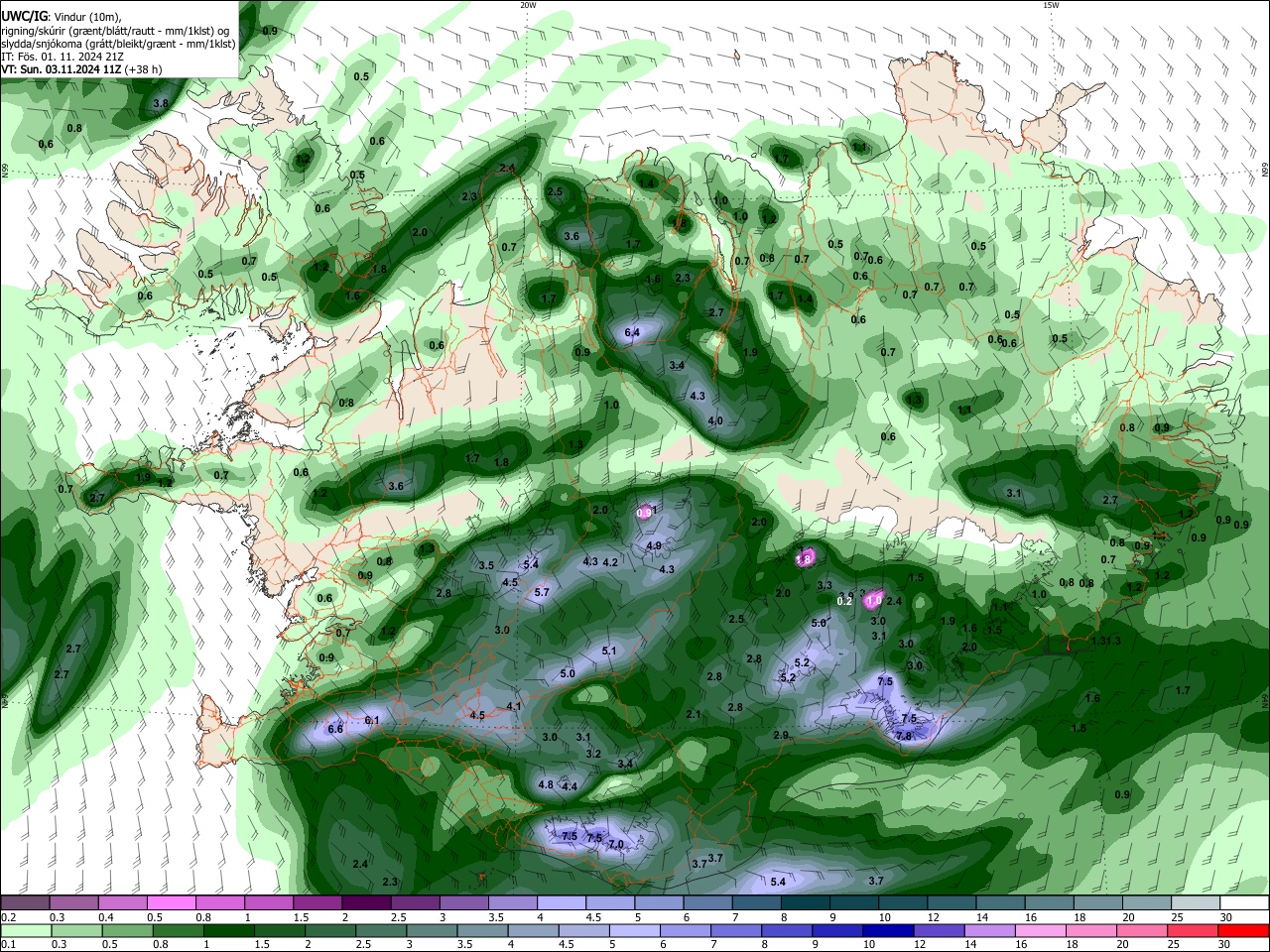Click the 4.0 precipitation value on the map

coord(715,421)
